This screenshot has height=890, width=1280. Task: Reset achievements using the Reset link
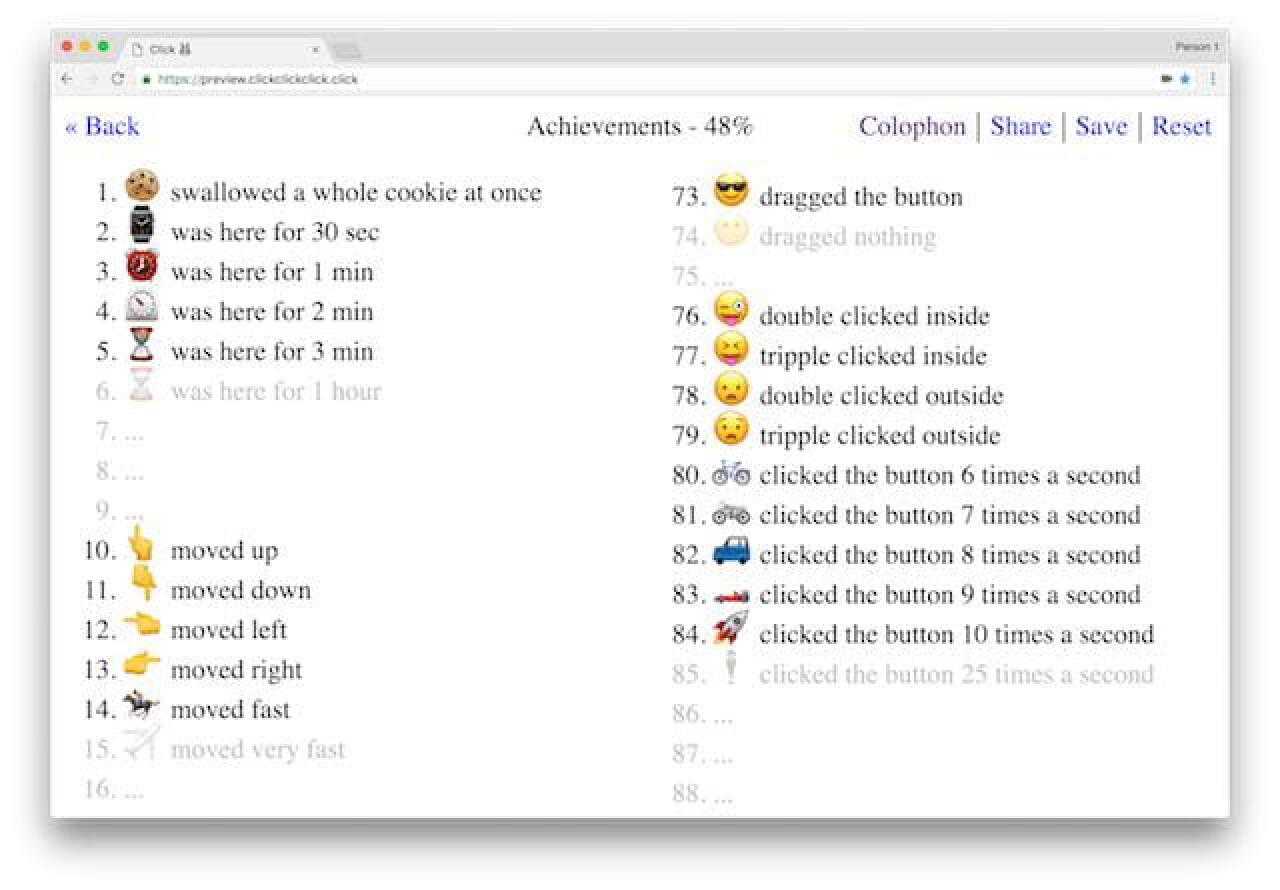pos(1181,127)
